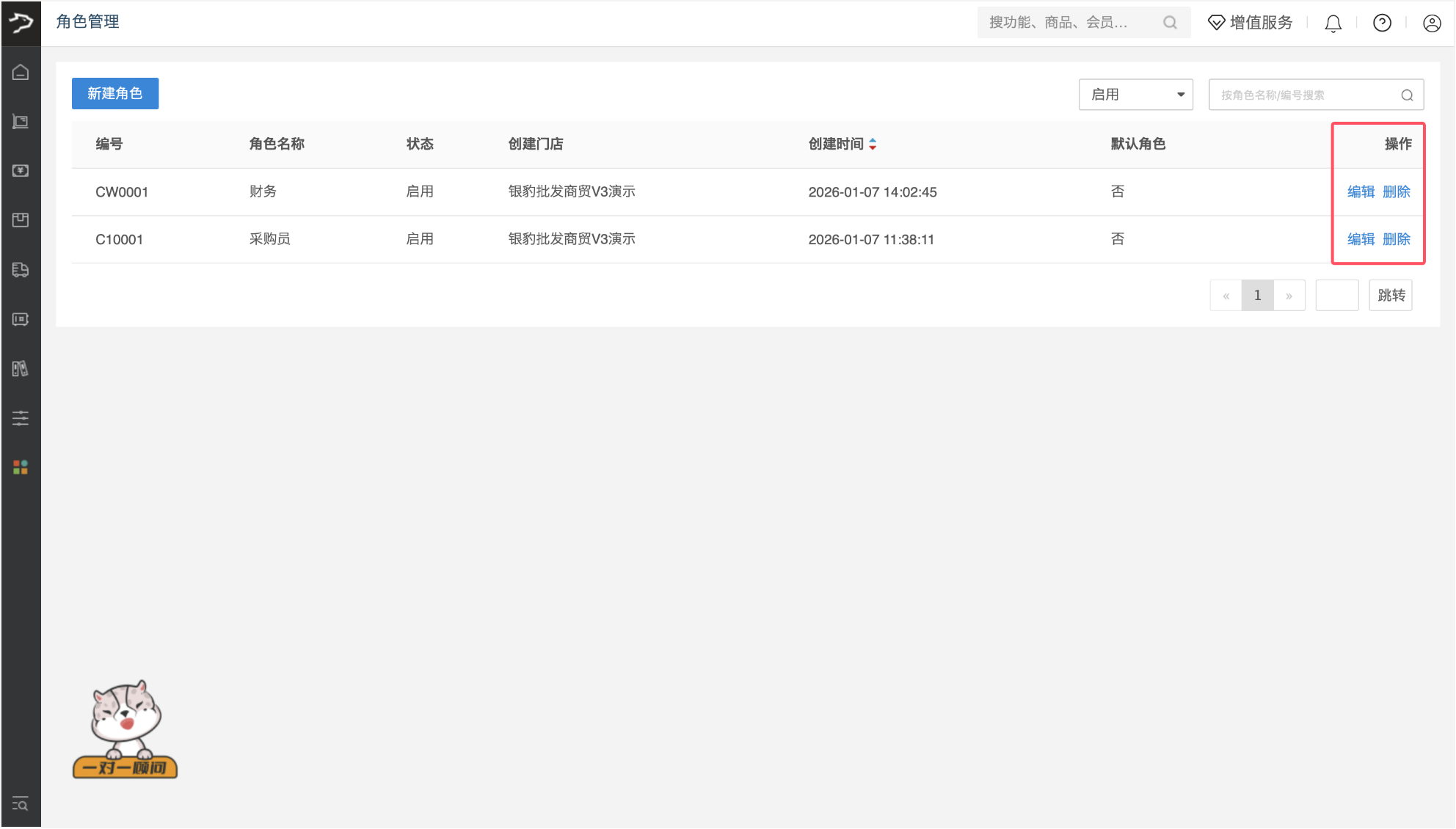Click the help question mark icon
1456x829 pixels.
(x=1382, y=23)
